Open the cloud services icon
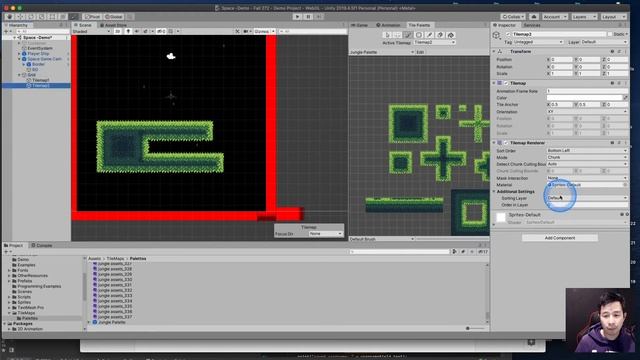 (533, 17)
